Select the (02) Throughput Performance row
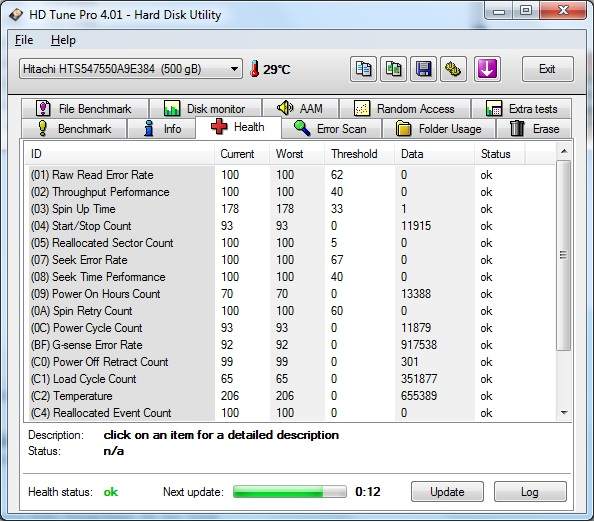Viewport: 594px width, 522px height. click(x=290, y=192)
